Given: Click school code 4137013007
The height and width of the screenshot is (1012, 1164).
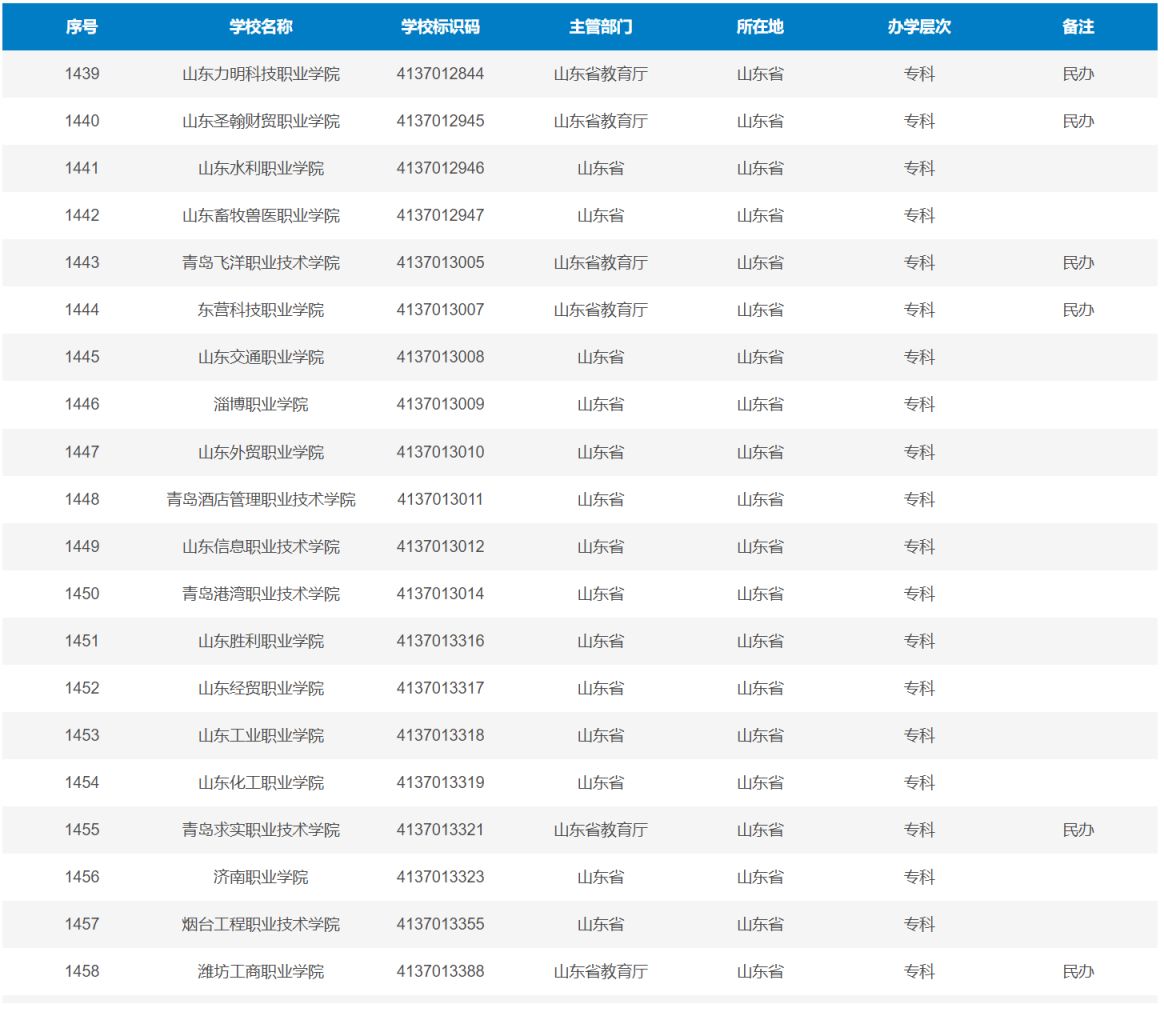Looking at the screenshot, I should [x=440, y=310].
